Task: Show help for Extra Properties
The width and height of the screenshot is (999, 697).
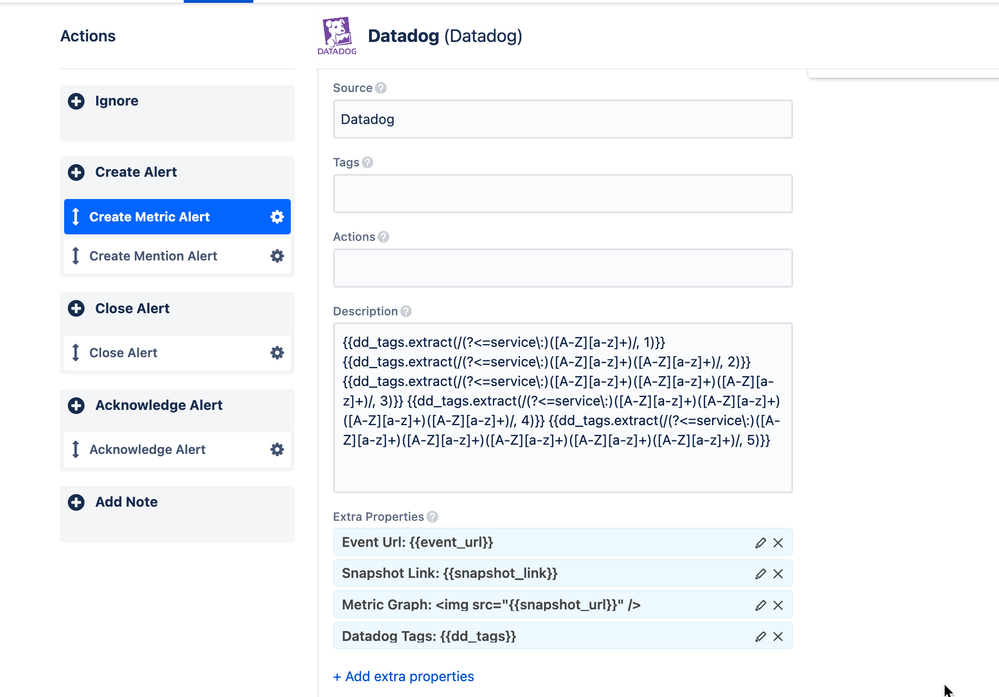Action: pos(433,517)
